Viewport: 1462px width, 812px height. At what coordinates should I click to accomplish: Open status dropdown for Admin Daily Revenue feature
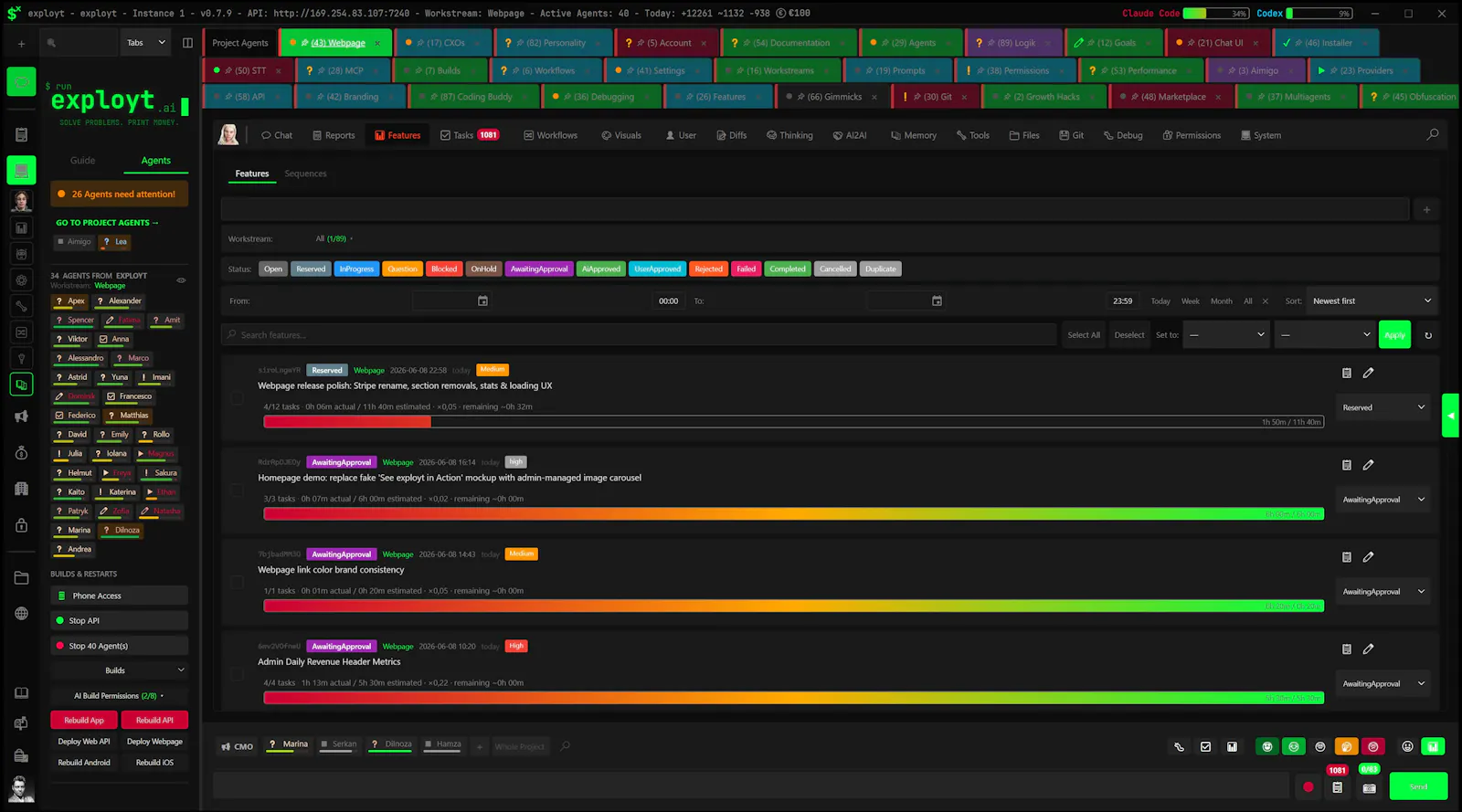1383,683
